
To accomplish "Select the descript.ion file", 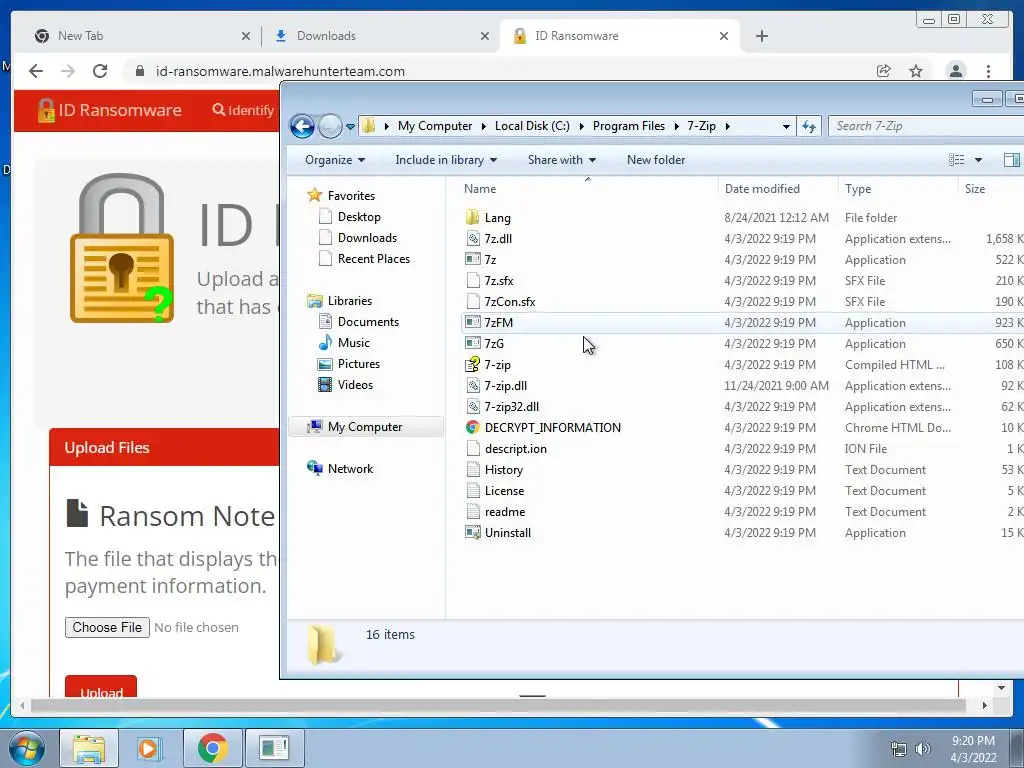I will pos(515,449).
